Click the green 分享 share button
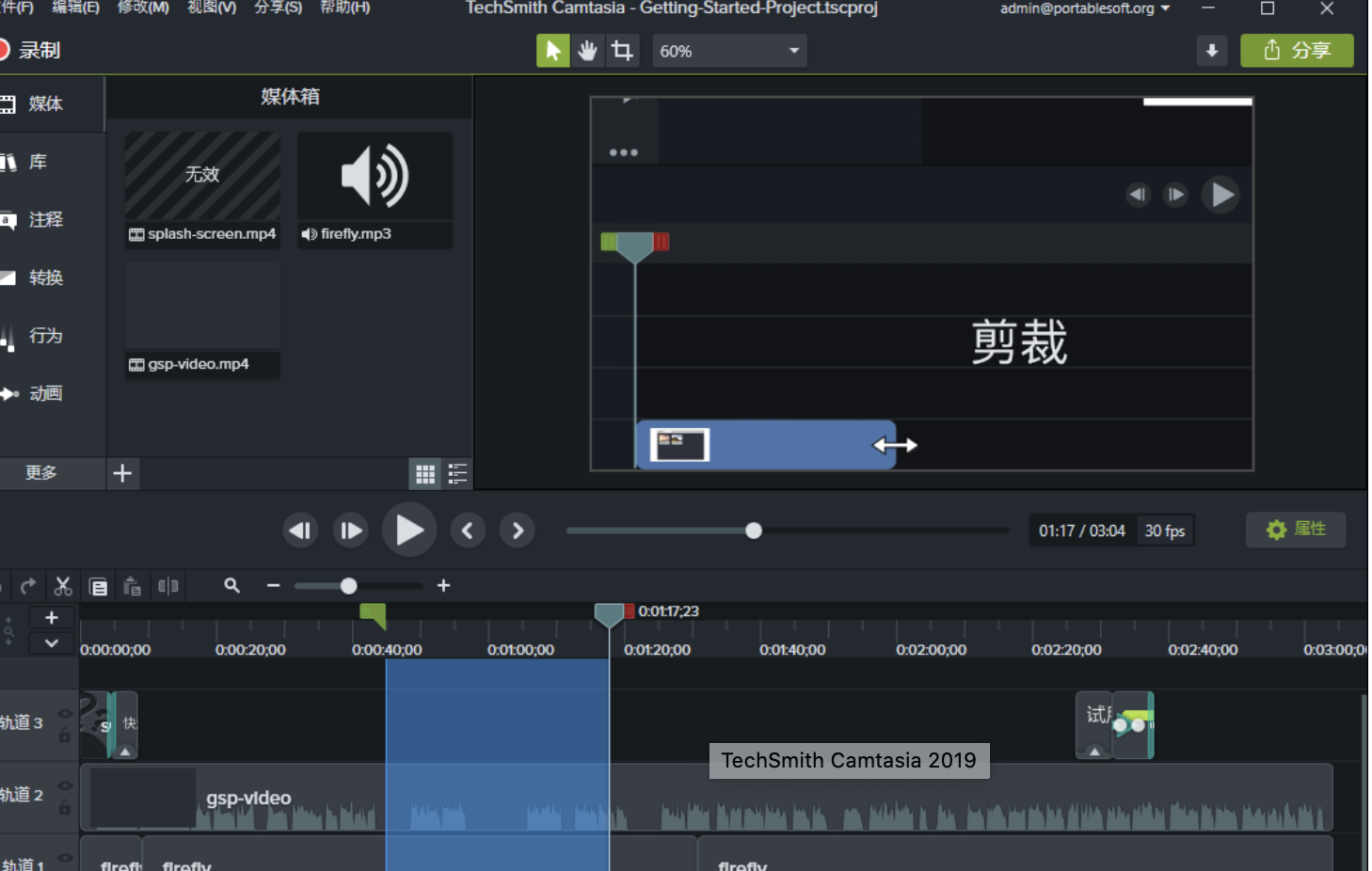 pos(1297,51)
